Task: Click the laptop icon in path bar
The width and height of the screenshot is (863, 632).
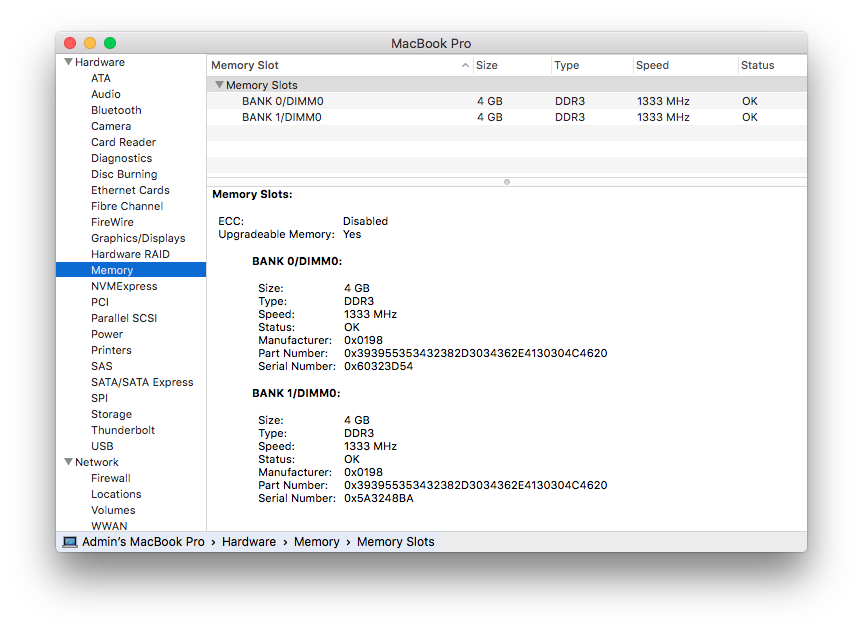Action: [70, 542]
